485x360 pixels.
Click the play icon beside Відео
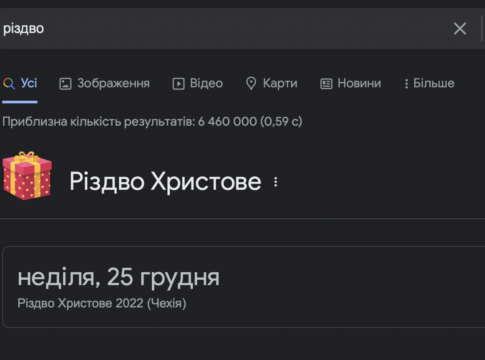[178, 84]
